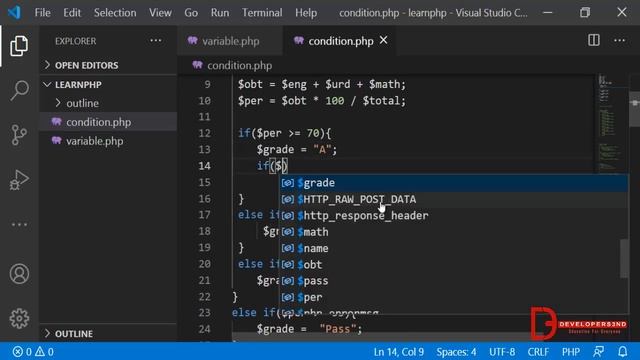The height and width of the screenshot is (360, 640).
Task: Open the Run and Debug view
Action: (19, 180)
